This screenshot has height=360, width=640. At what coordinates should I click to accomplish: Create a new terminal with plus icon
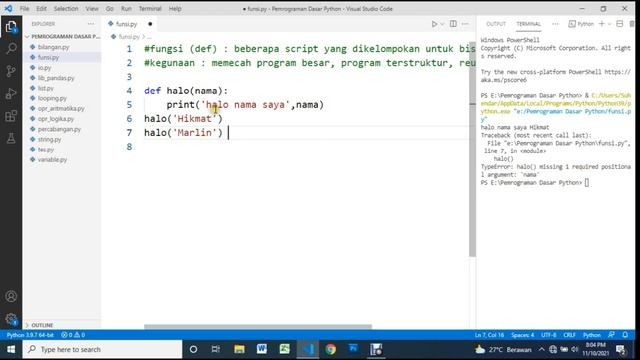(x=602, y=24)
